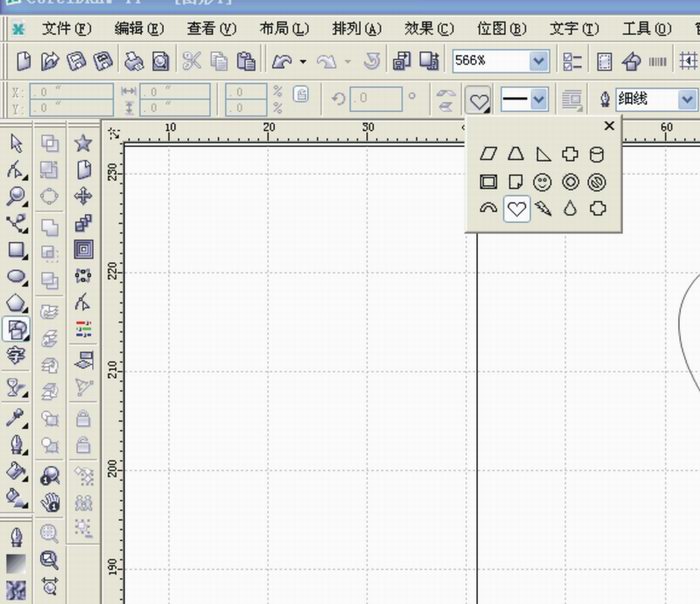Open the zoom level dropdown
Screen dimensions: 700x604
(x=539, y=61)
